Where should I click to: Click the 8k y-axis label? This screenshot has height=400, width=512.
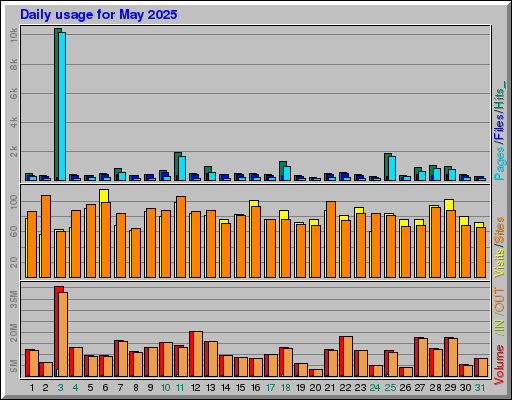[13, 65]
